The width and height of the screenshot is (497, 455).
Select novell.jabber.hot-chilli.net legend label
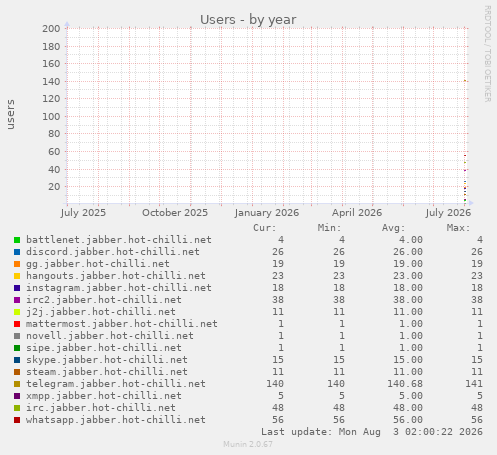(110, 336)
